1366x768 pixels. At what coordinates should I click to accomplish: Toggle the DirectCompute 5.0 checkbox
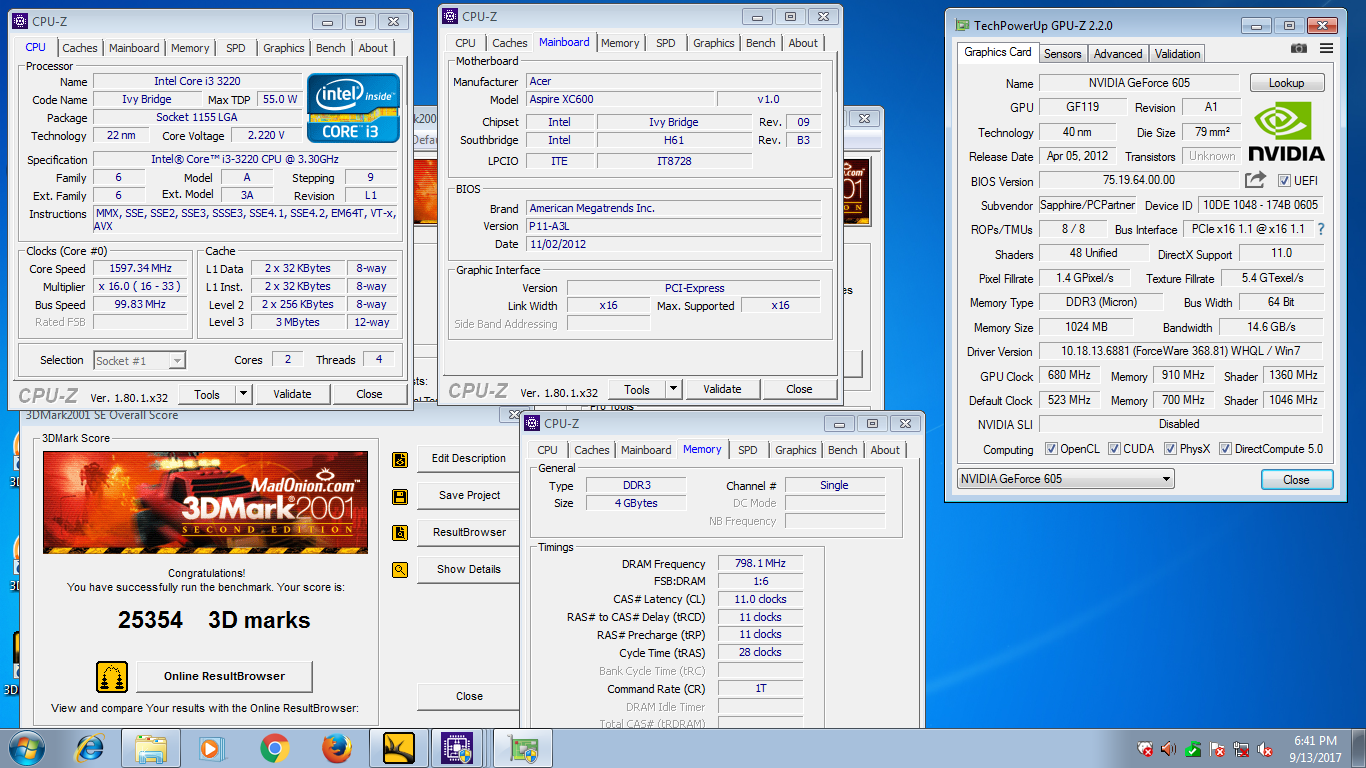[1226, 449]
